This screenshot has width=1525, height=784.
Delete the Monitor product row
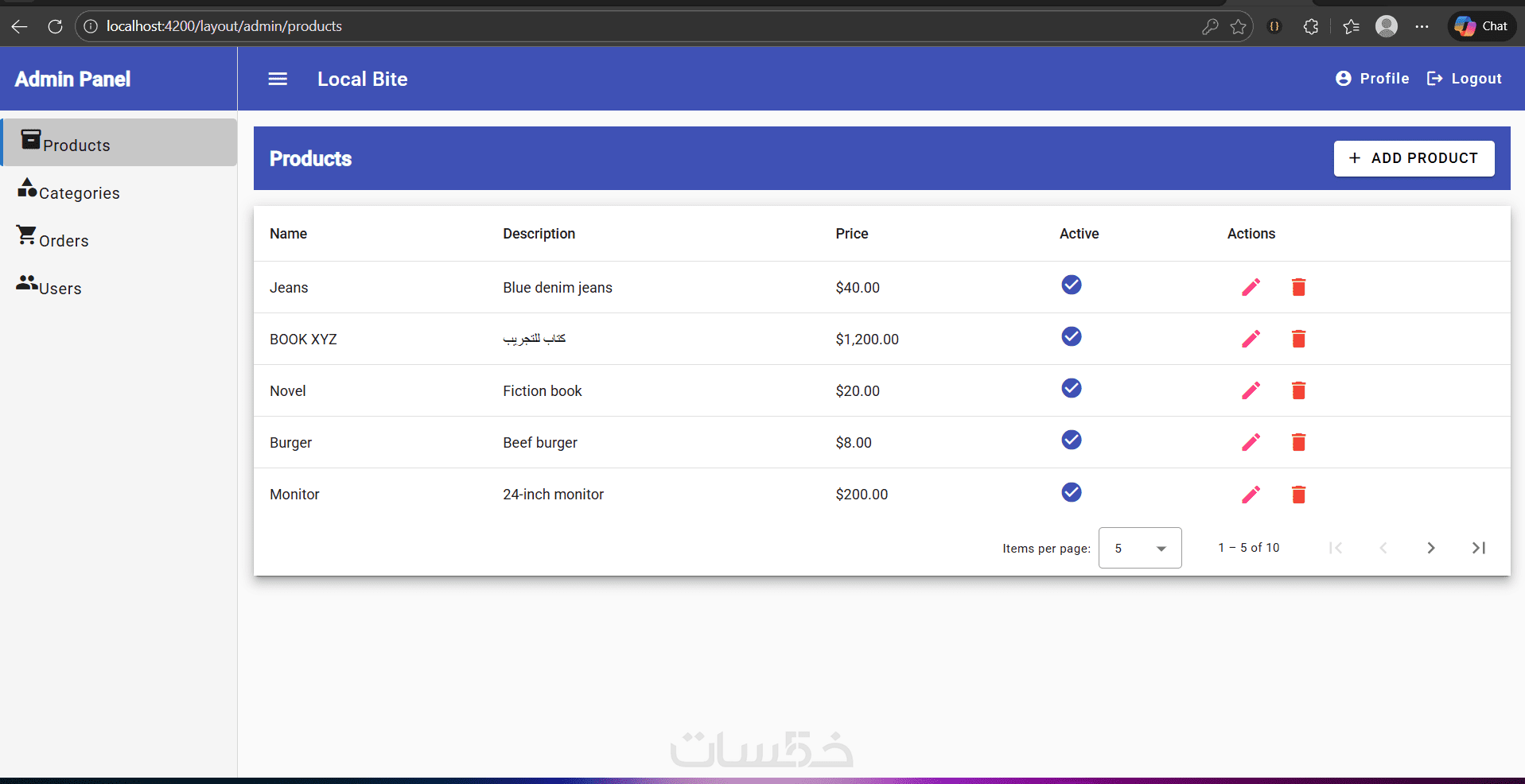[x=1298, y=495]
